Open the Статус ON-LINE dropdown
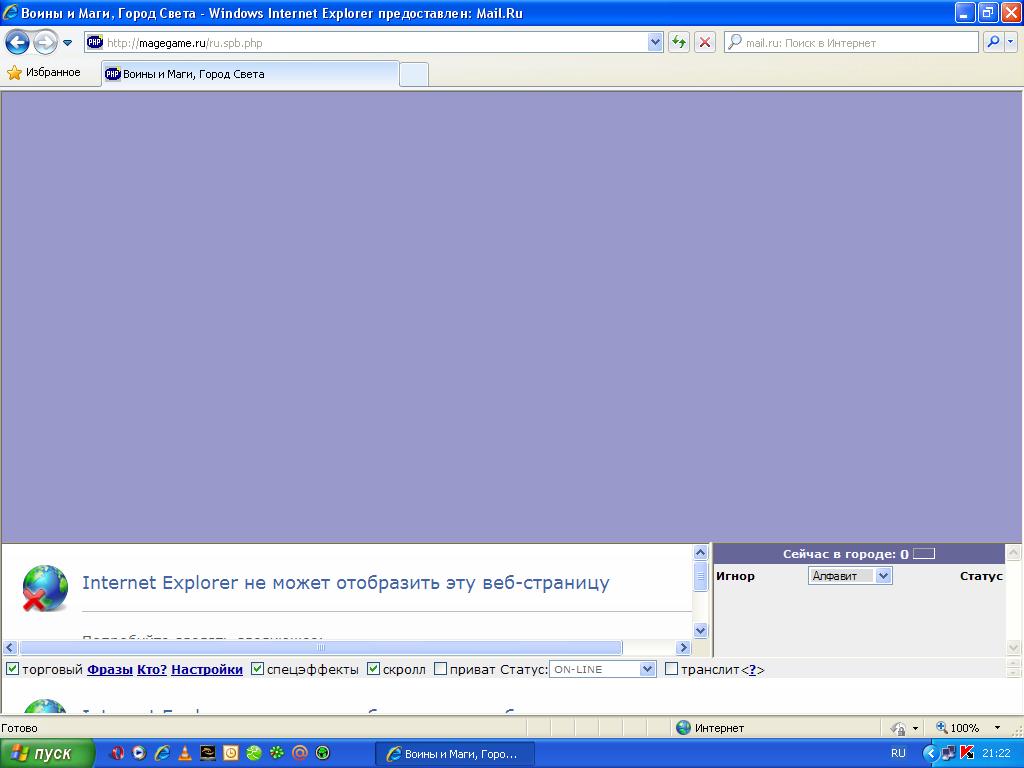 click(602, 669)
